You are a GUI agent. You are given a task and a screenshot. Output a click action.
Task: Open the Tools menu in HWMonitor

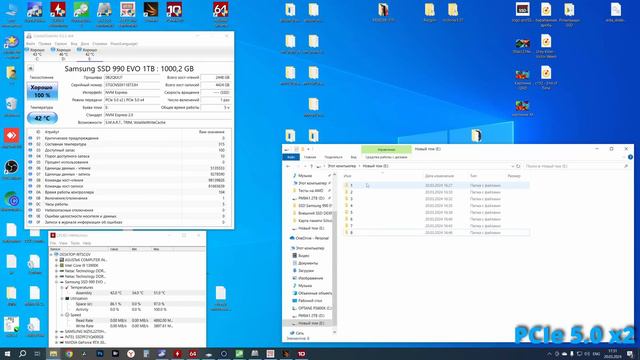[x=75, y=243]
